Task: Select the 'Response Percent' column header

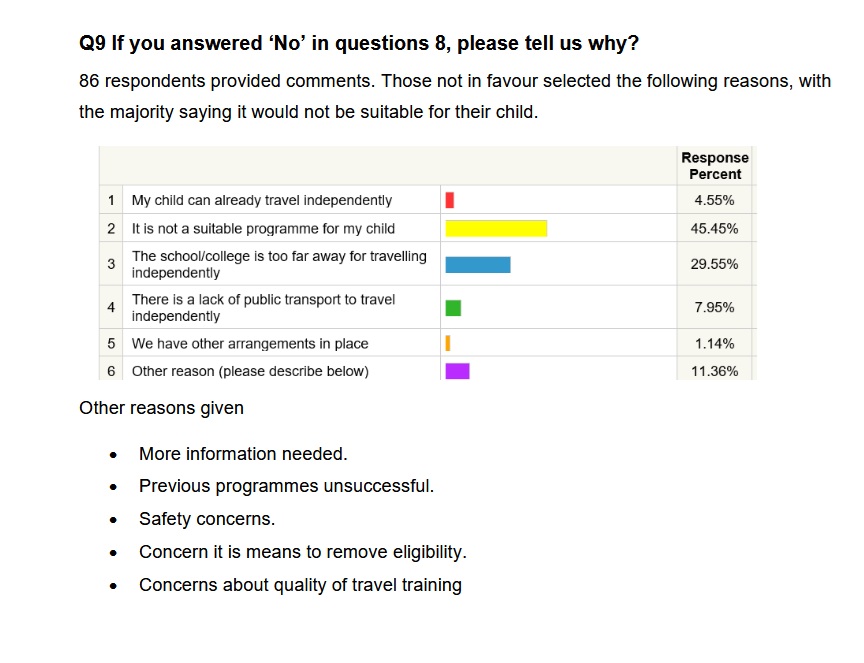Action: tap(714, 166)
